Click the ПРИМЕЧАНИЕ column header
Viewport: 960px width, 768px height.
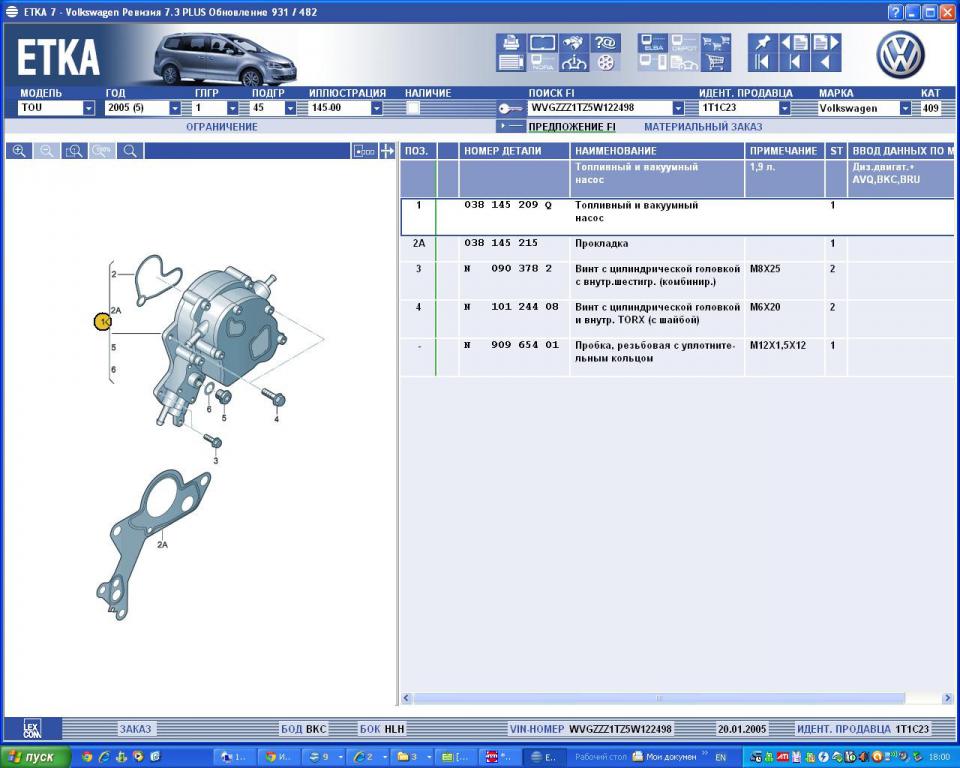[x=784, y=151]
